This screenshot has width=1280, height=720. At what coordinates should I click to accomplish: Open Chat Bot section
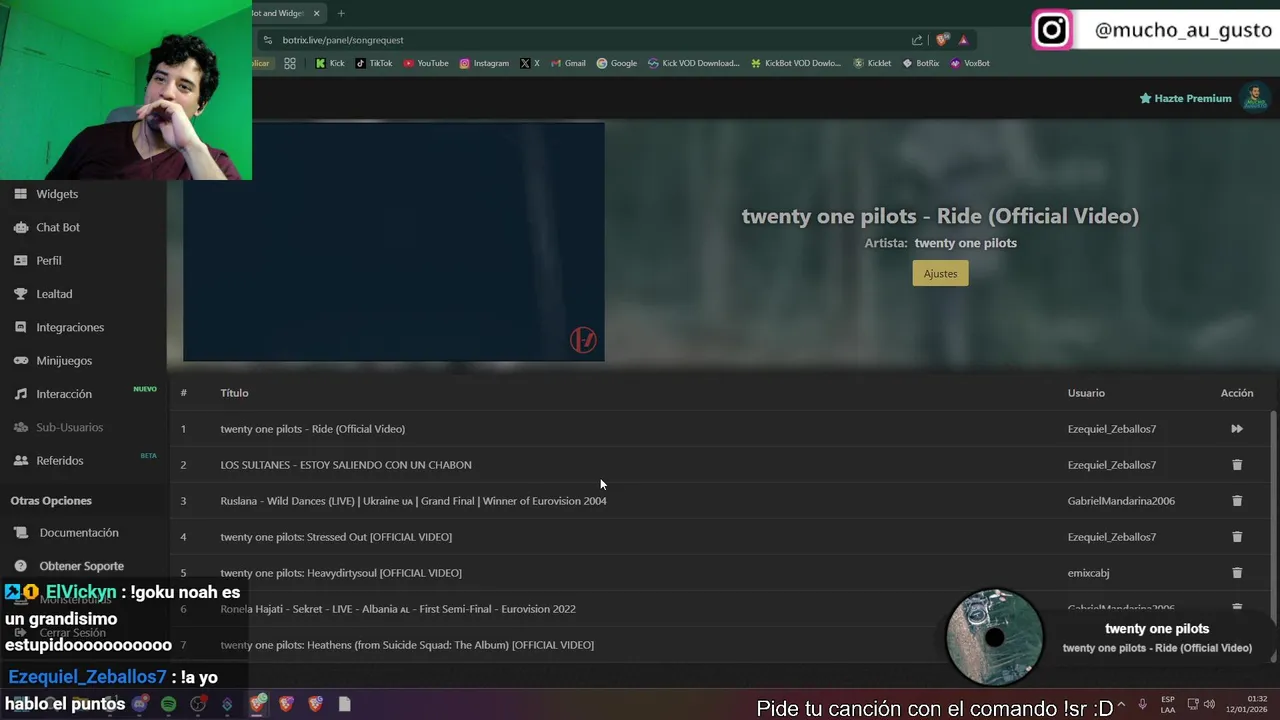58,227
